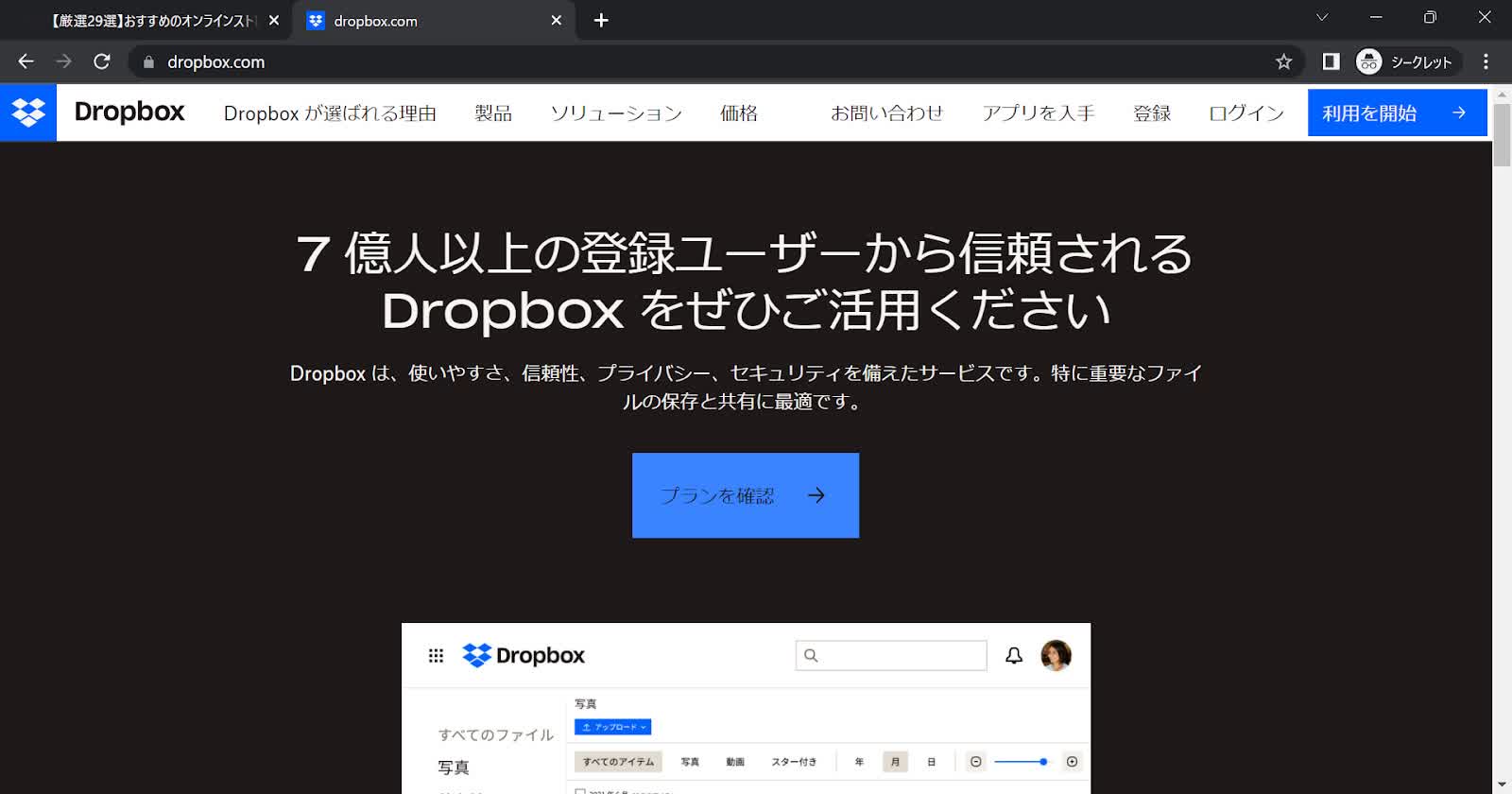Click the address bar URL
This screenshot has height=794, width=1512.
(x=215, y=61)
